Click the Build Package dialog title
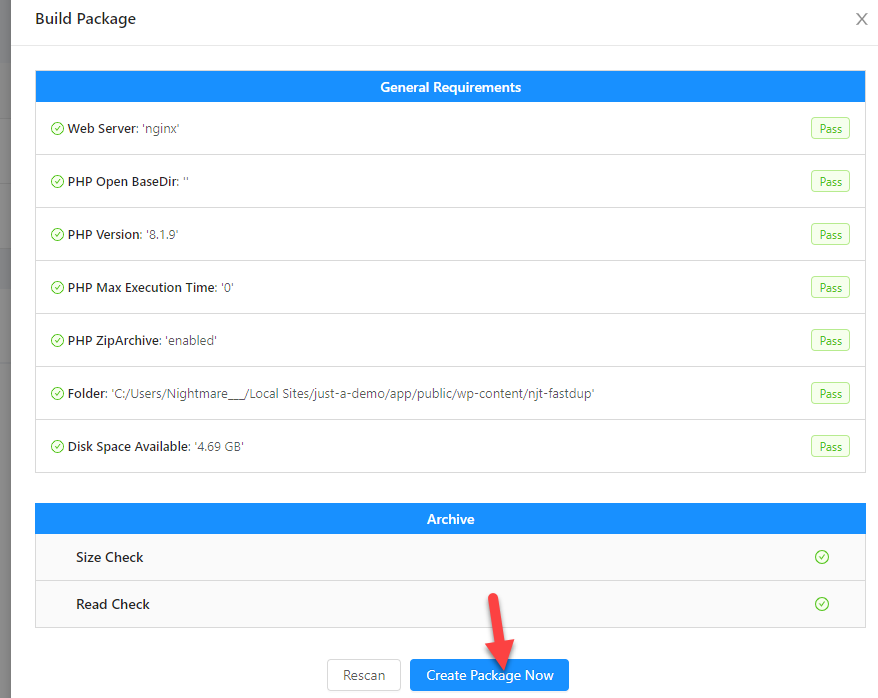Image resolution: width=878 pixels, height=698 pixels. coord(86,19)
